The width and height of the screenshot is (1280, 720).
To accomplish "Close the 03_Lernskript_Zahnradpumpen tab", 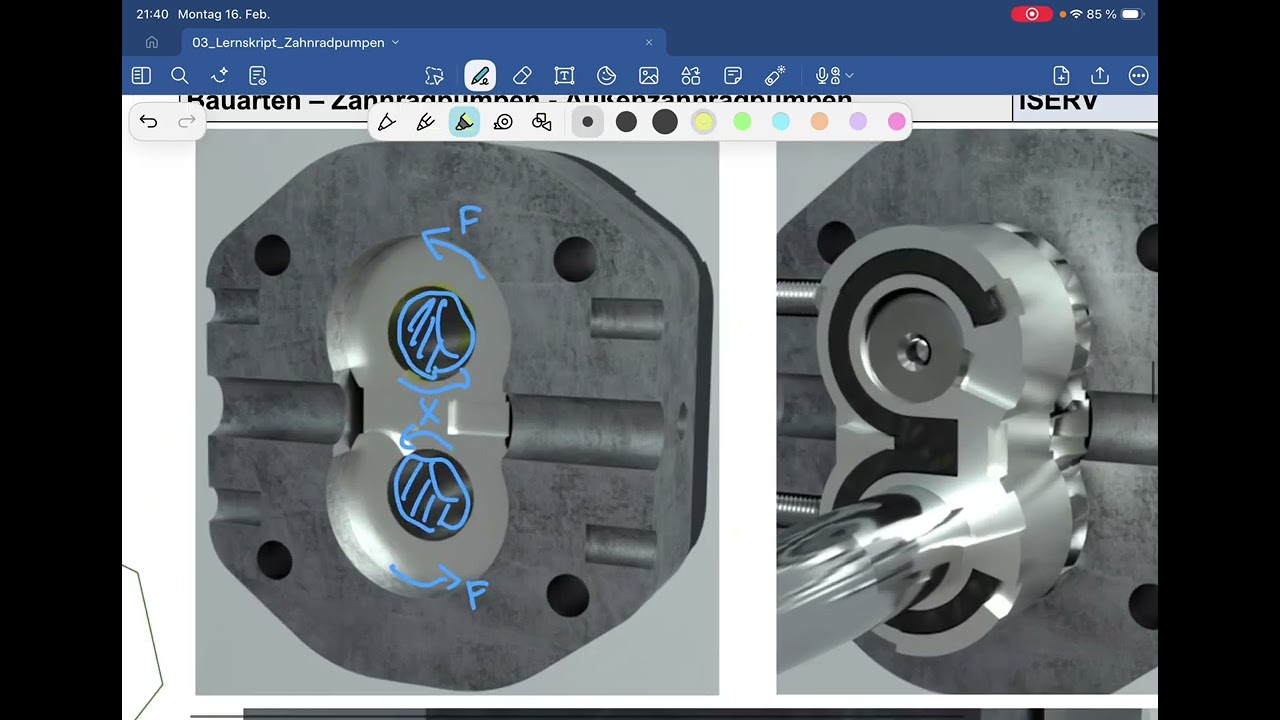I will click(649, 42).
